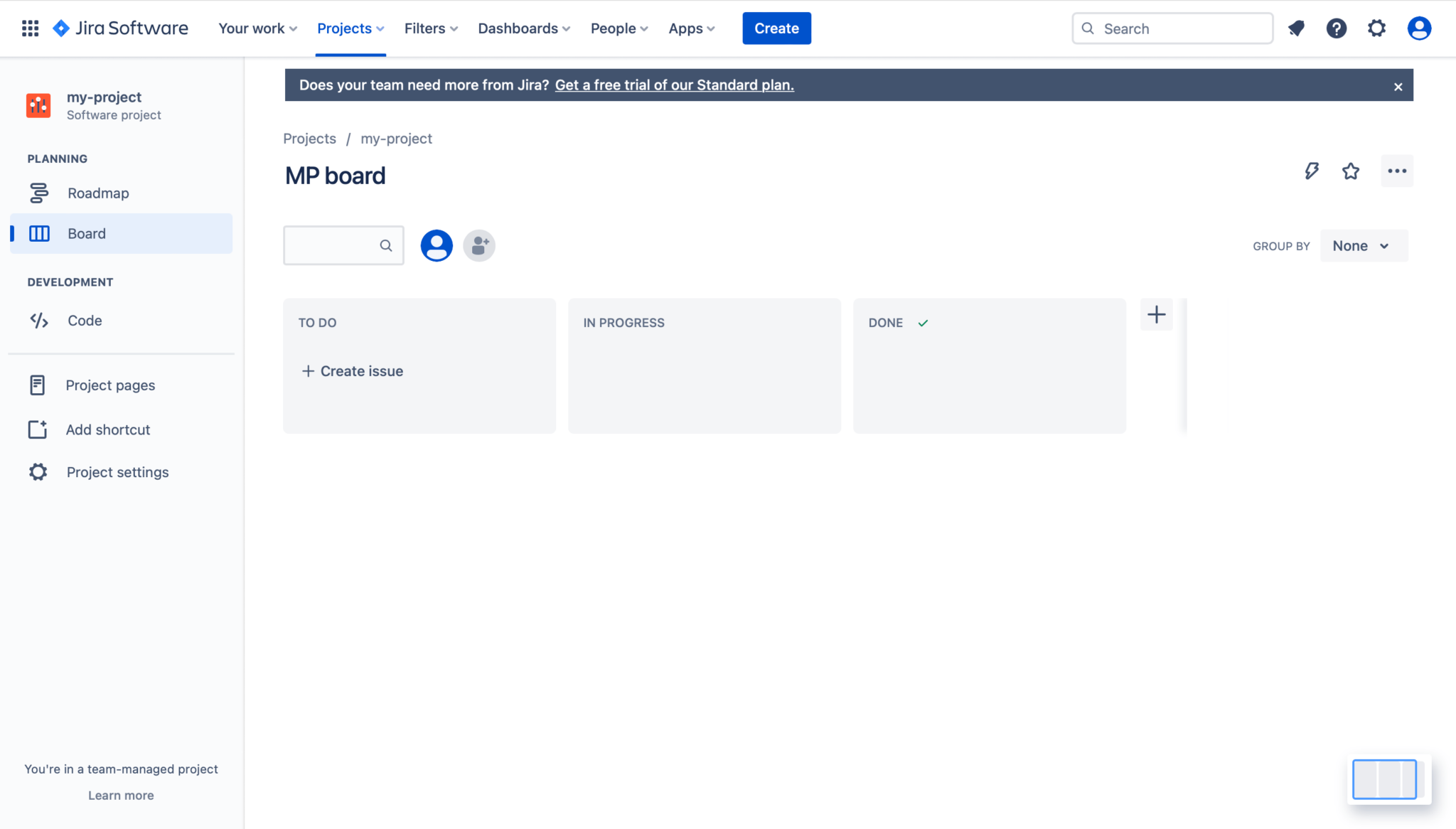The image size is (1456, 829).
Task: Open the app switcher grid icon
Action: click(30, 28)
